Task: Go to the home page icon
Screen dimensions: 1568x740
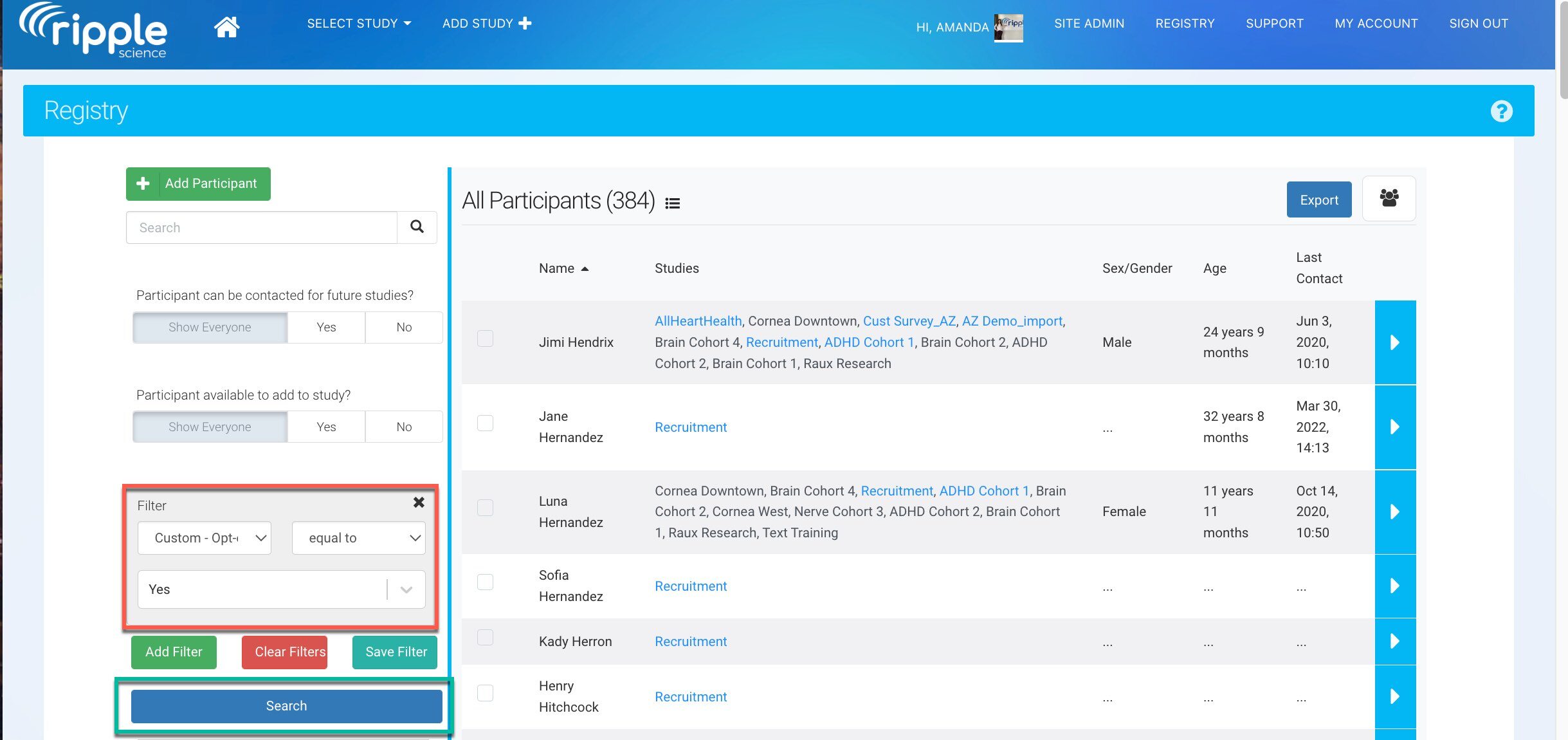Action: tap(226, 27)
